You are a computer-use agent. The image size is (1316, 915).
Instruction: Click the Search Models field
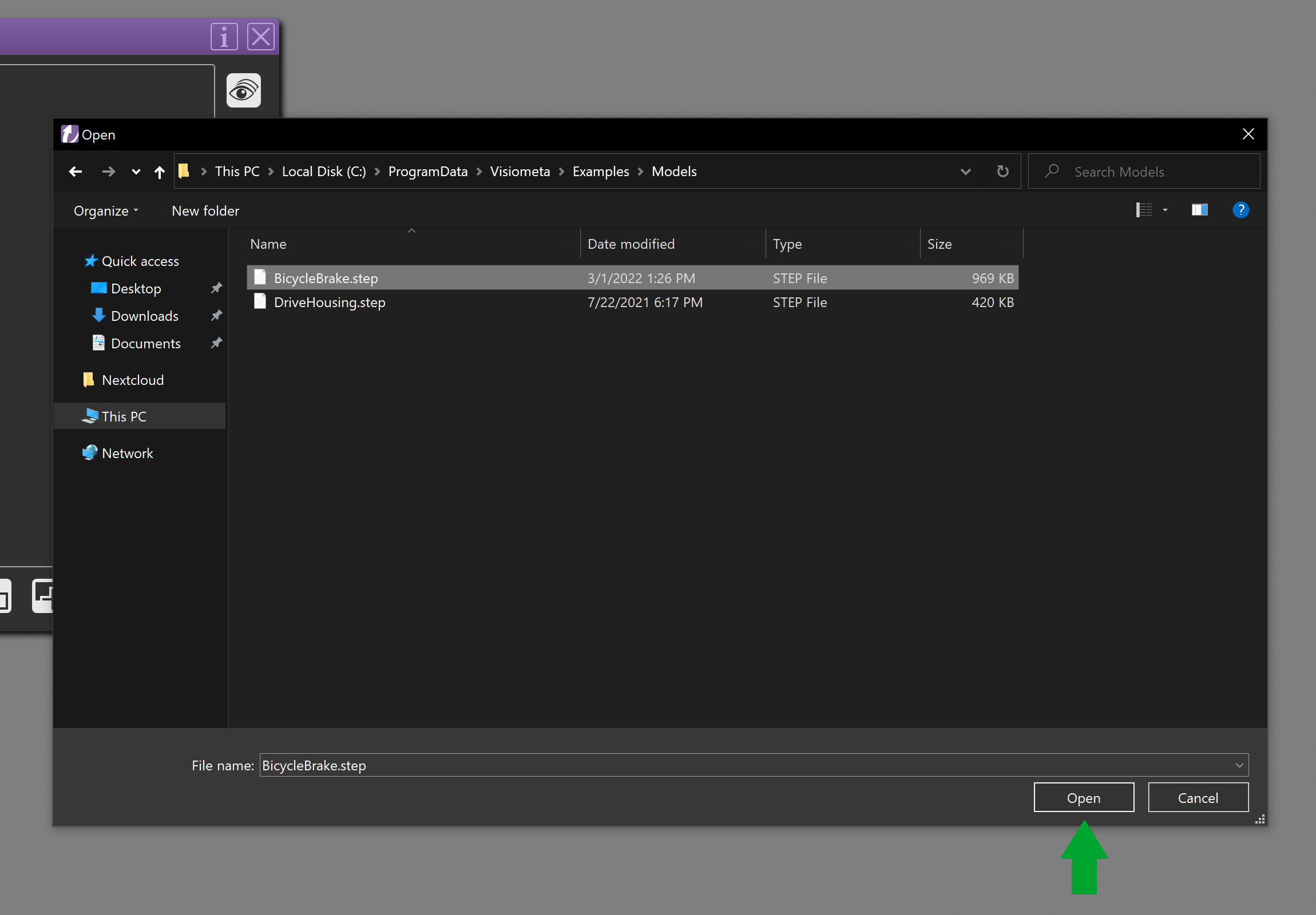click(x=1144, y=172)
